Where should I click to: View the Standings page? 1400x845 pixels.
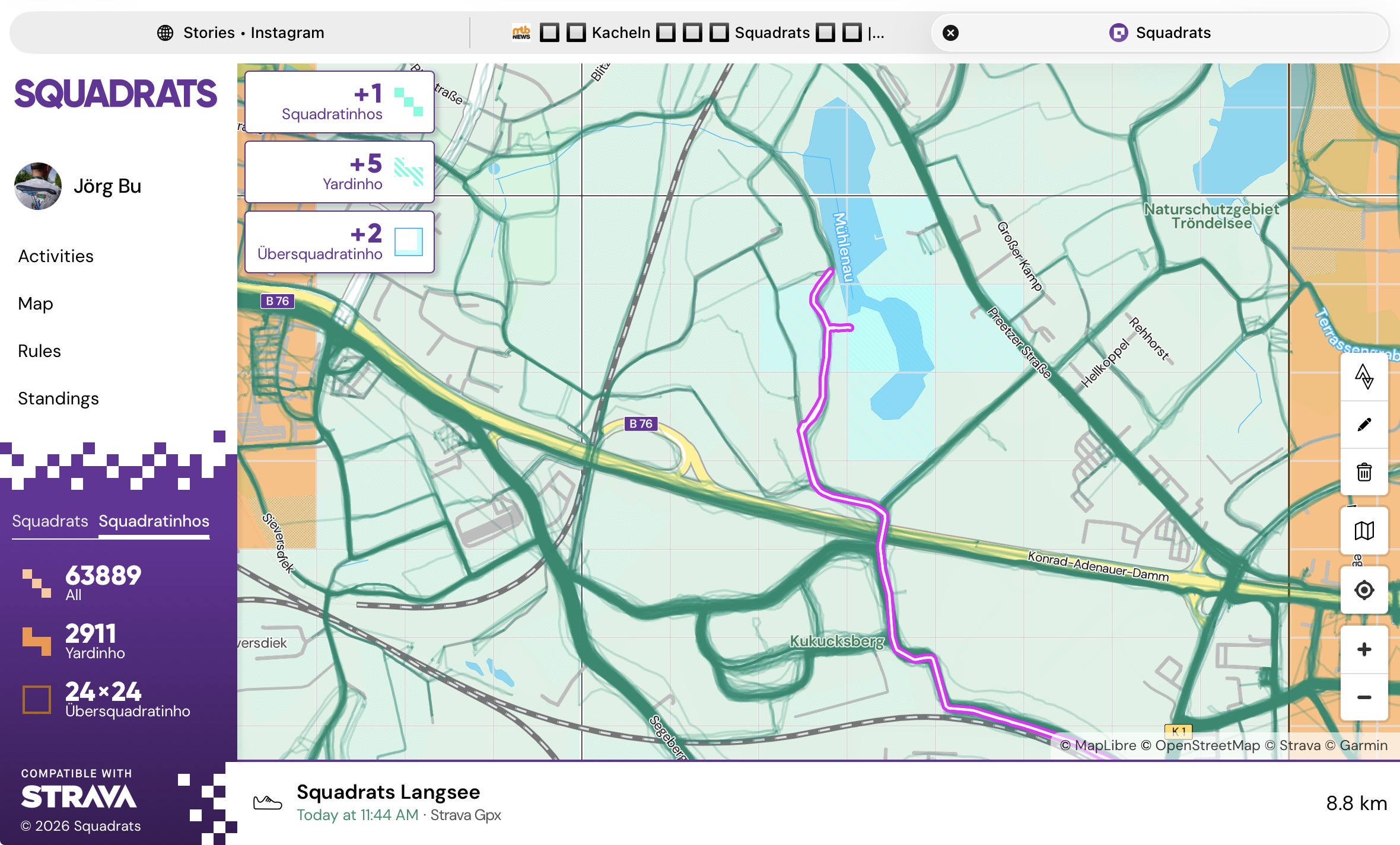(x=58, y=398)
